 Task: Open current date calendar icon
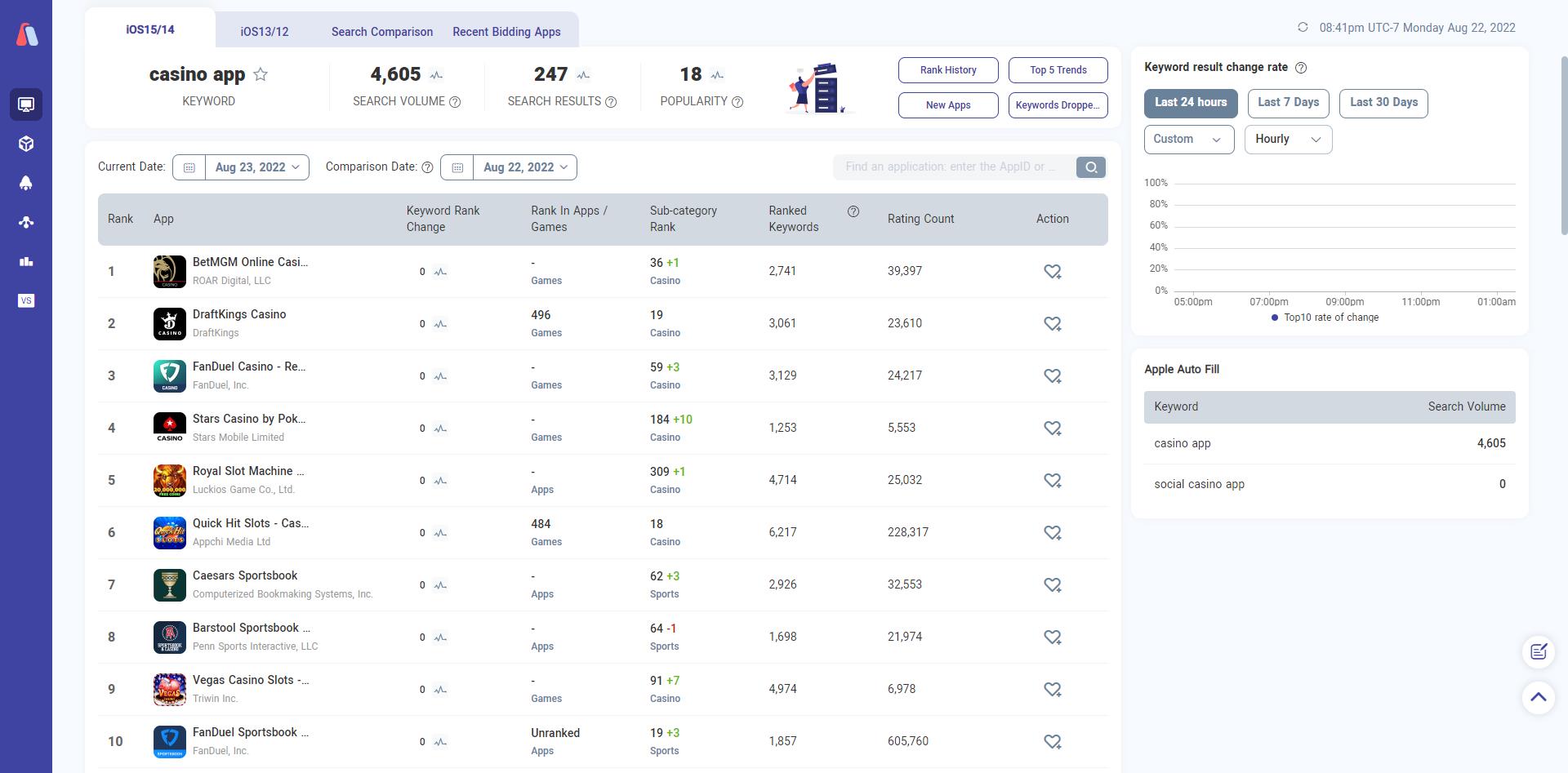click(x=189, y=167)
